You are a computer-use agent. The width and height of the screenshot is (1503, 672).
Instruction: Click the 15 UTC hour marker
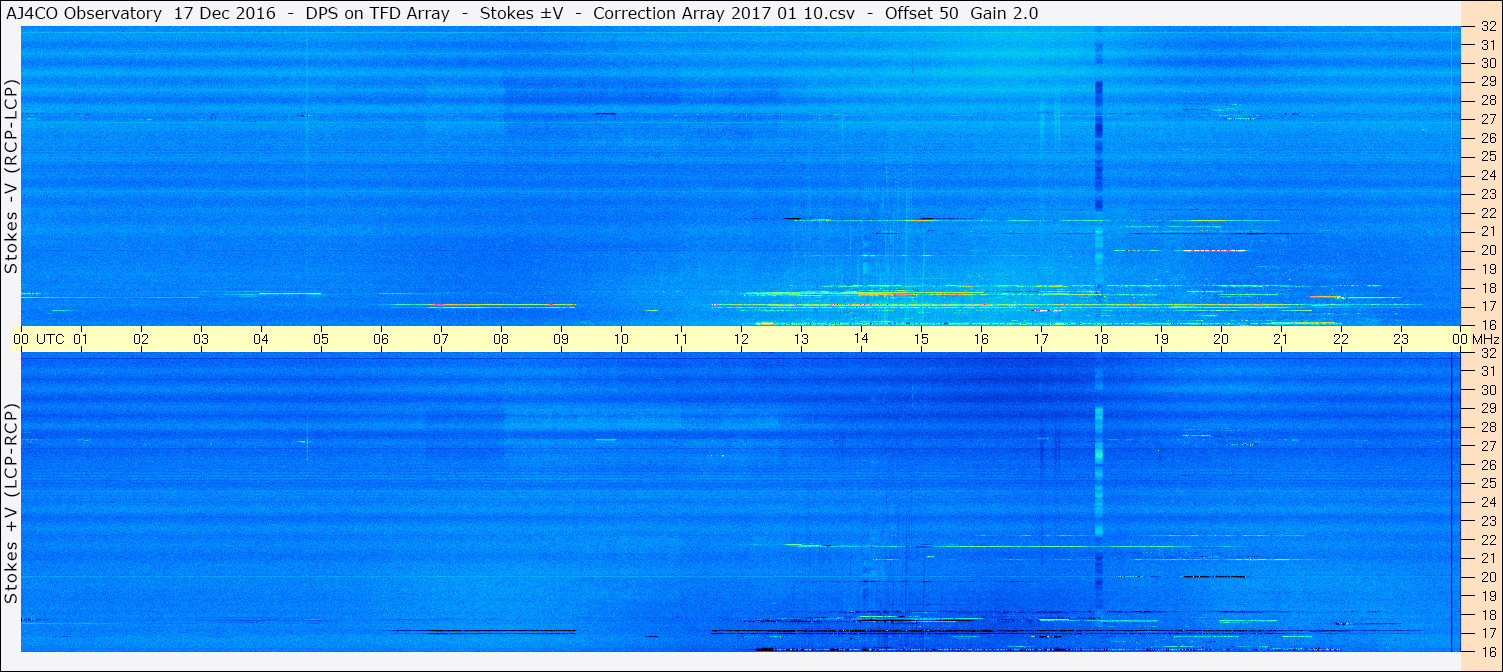921,339
